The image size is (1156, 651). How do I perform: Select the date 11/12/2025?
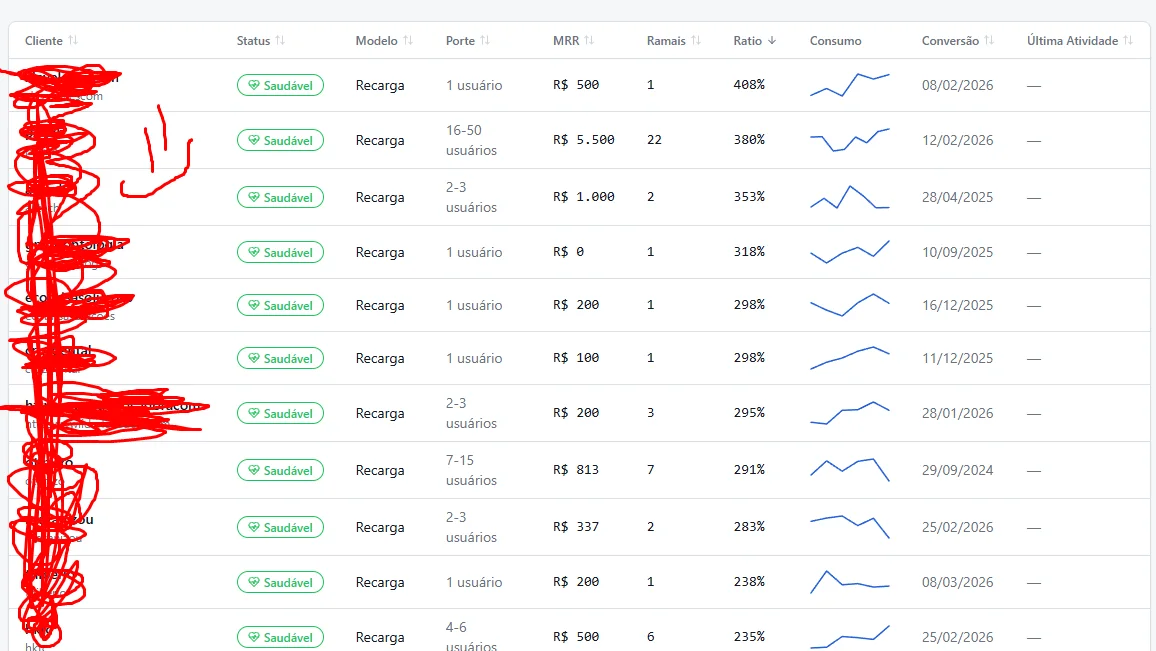[x=957, y=358]
